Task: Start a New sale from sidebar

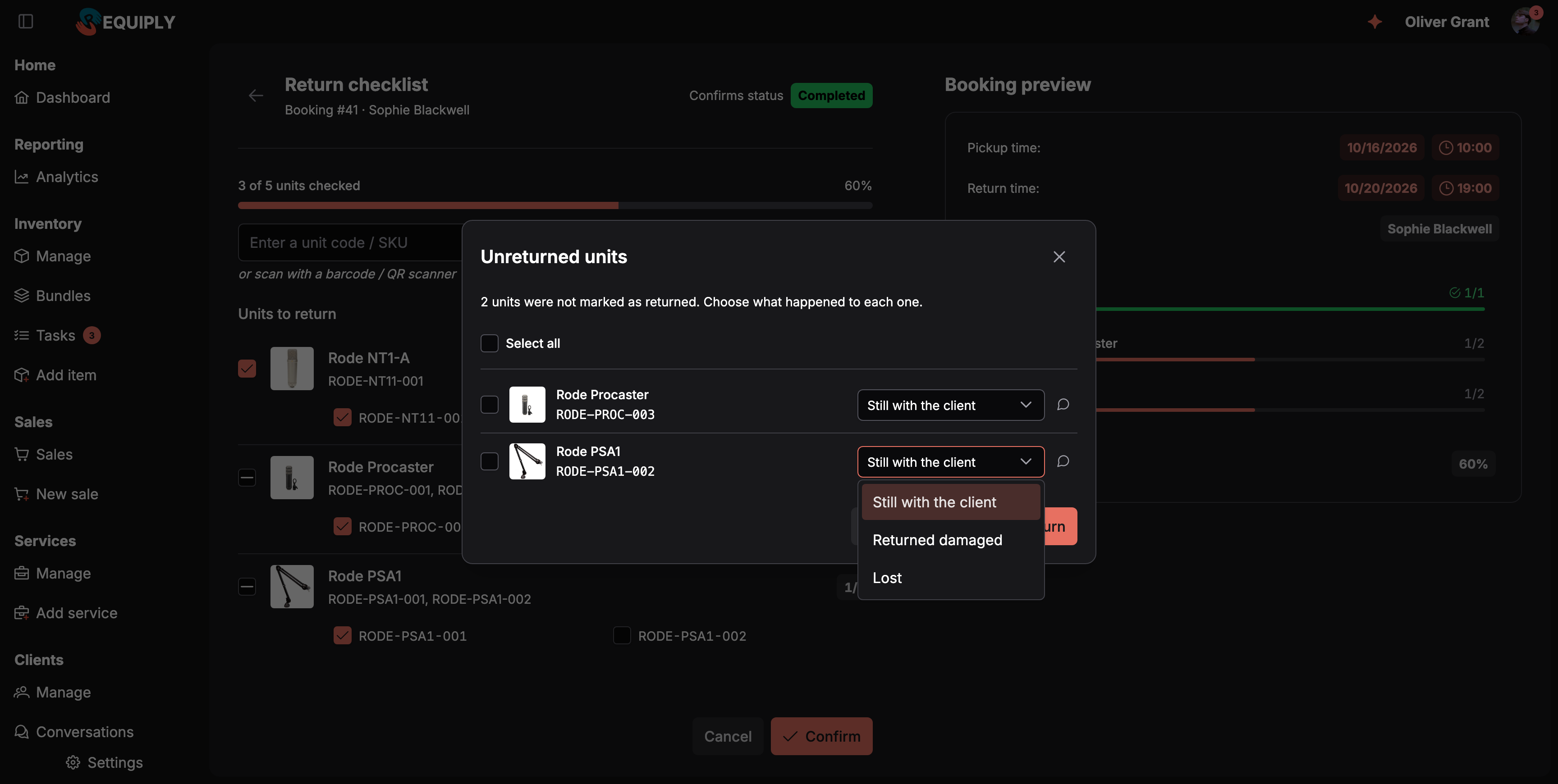Action: (x=56, y=494)
